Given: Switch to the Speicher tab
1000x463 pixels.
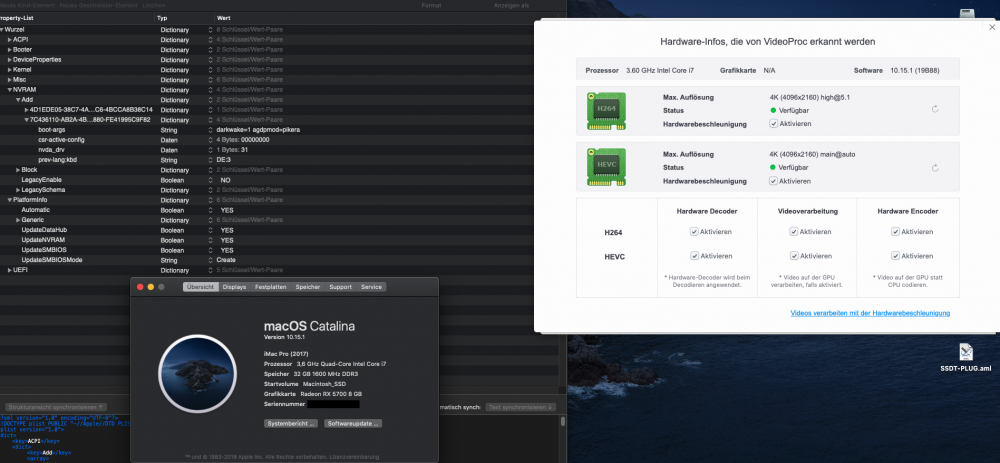Looking at the screenshot, I should [307, 287].
